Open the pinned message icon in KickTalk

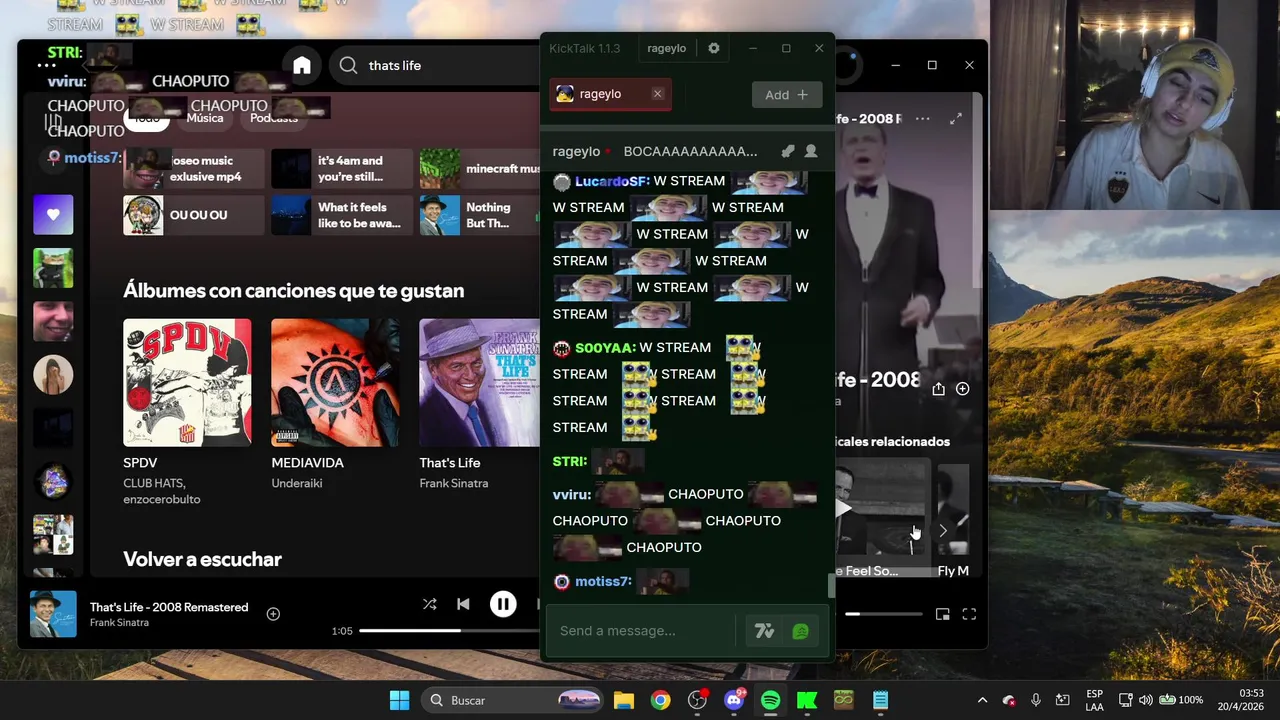[788, 151]
